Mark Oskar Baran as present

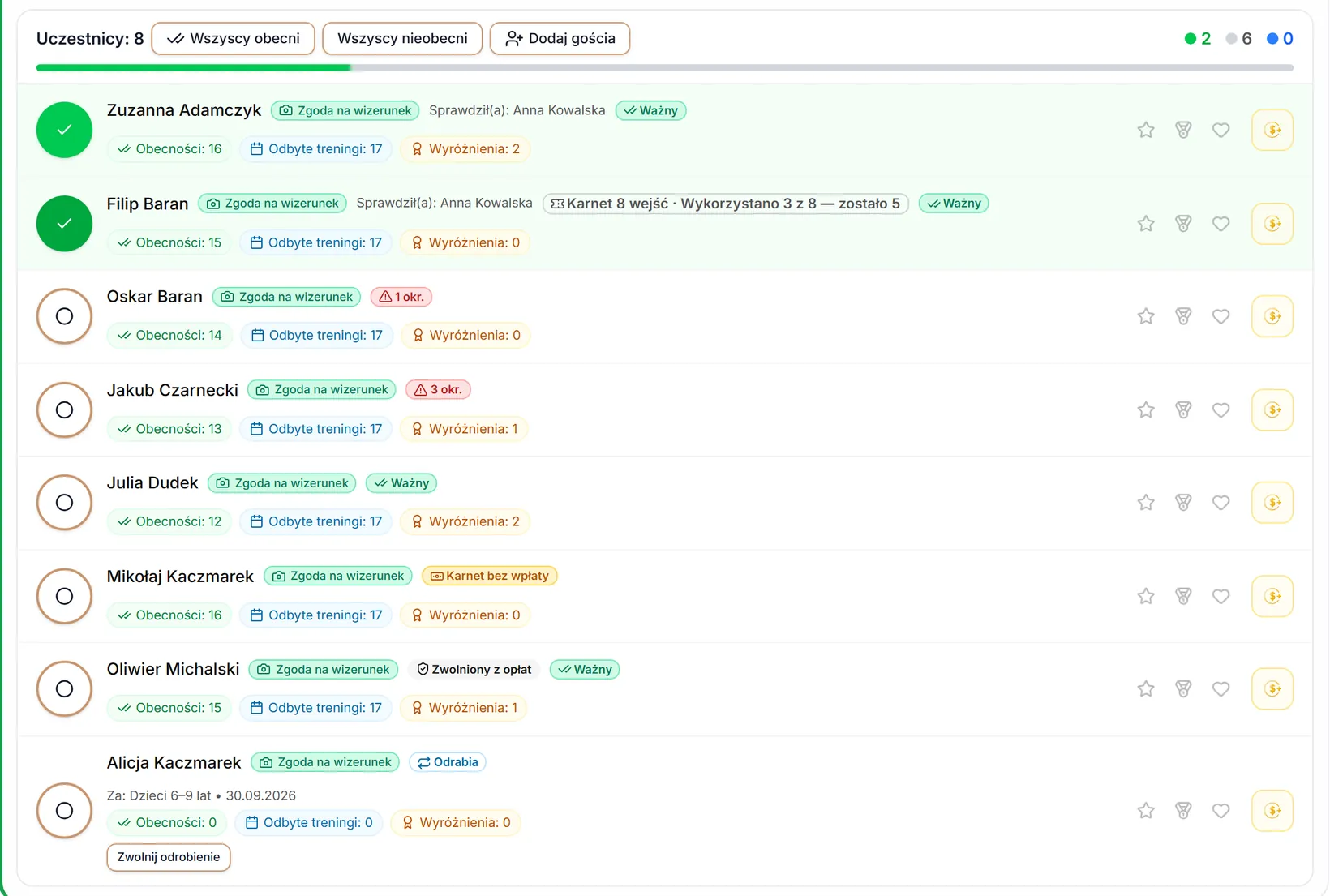coord(64,316)
